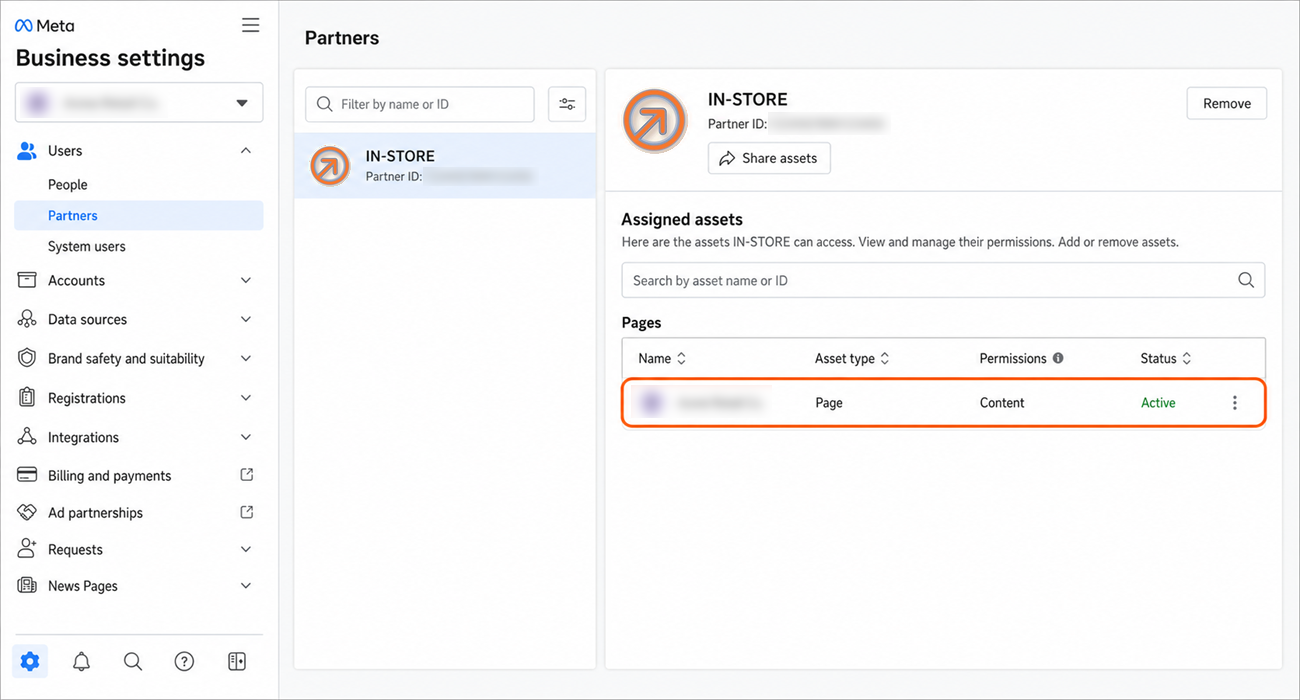The height and width of the screenshot is (700, 1300).
Task: Click the Requests person-plus icon
Action: [27, 548]
